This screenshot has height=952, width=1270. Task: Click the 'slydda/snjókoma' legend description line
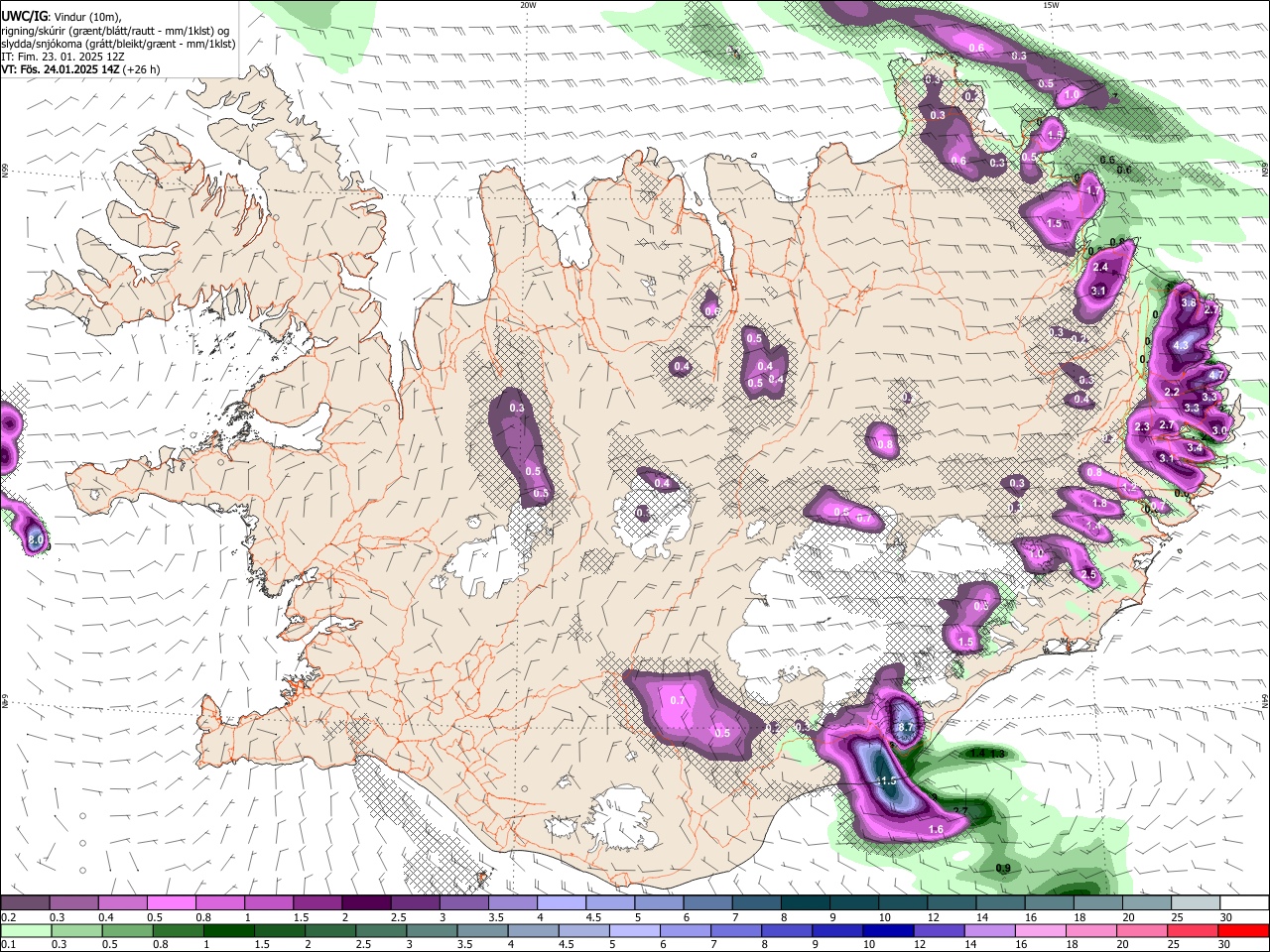(x=117, y=44)
